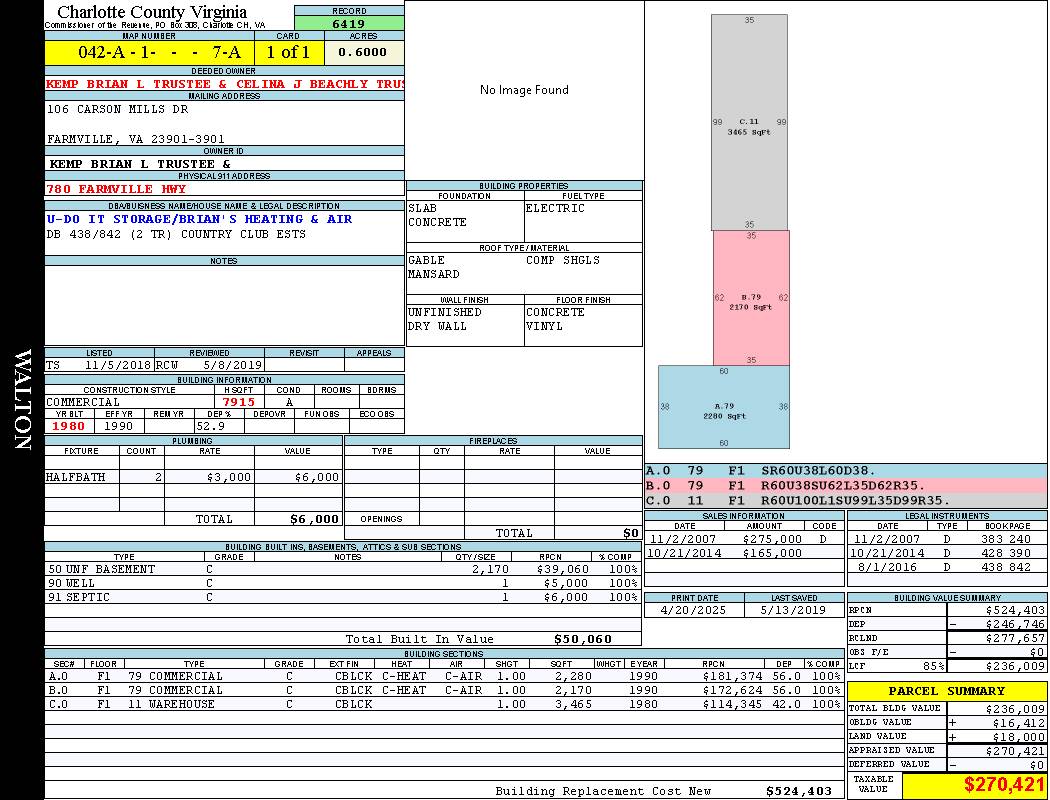Select the No Image Found photo placeholder
The image size is (1050, 800).
pyautogui.click(x=524, y=90)
